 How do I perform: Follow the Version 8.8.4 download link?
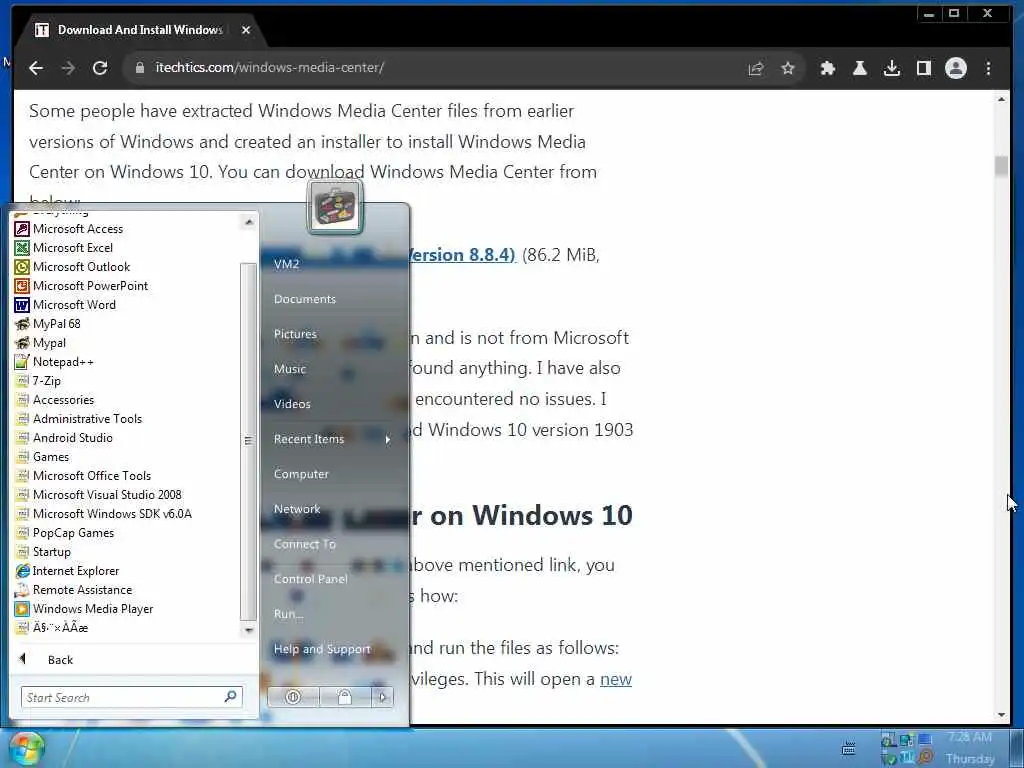(462, 254)
